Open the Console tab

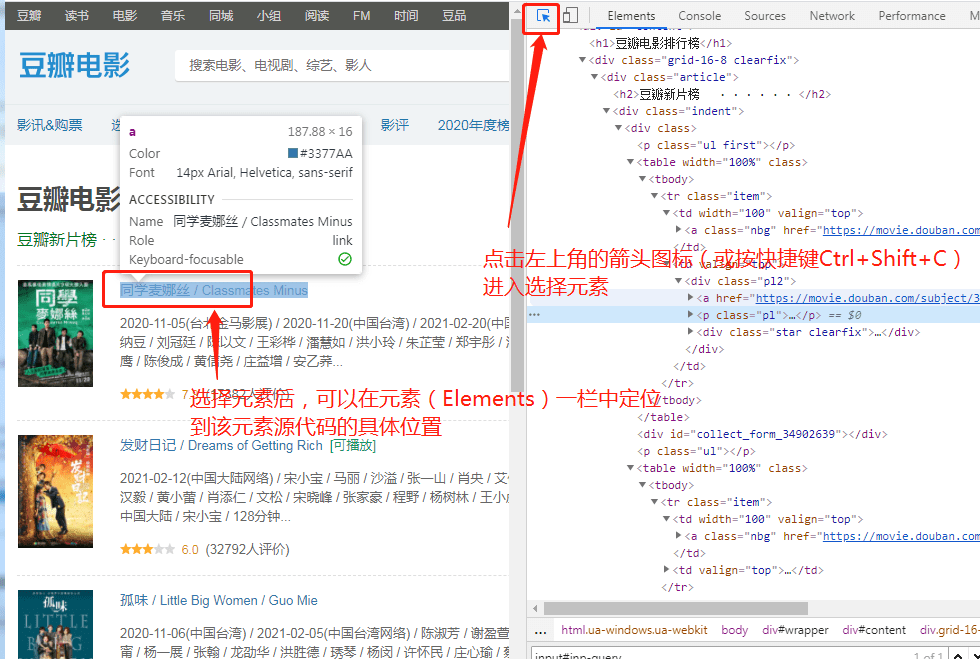click(699, 16)
